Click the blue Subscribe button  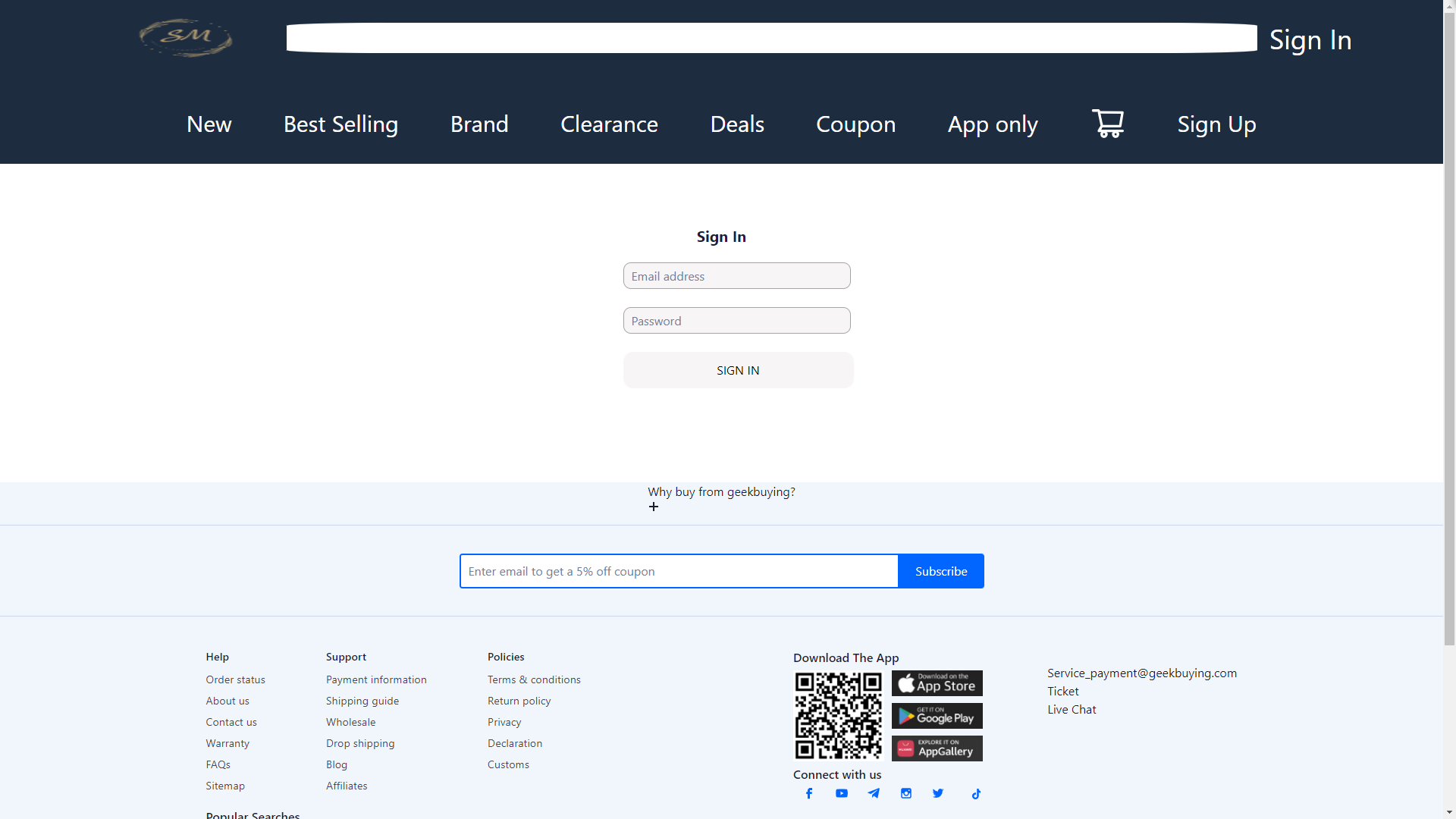(941, 571)
